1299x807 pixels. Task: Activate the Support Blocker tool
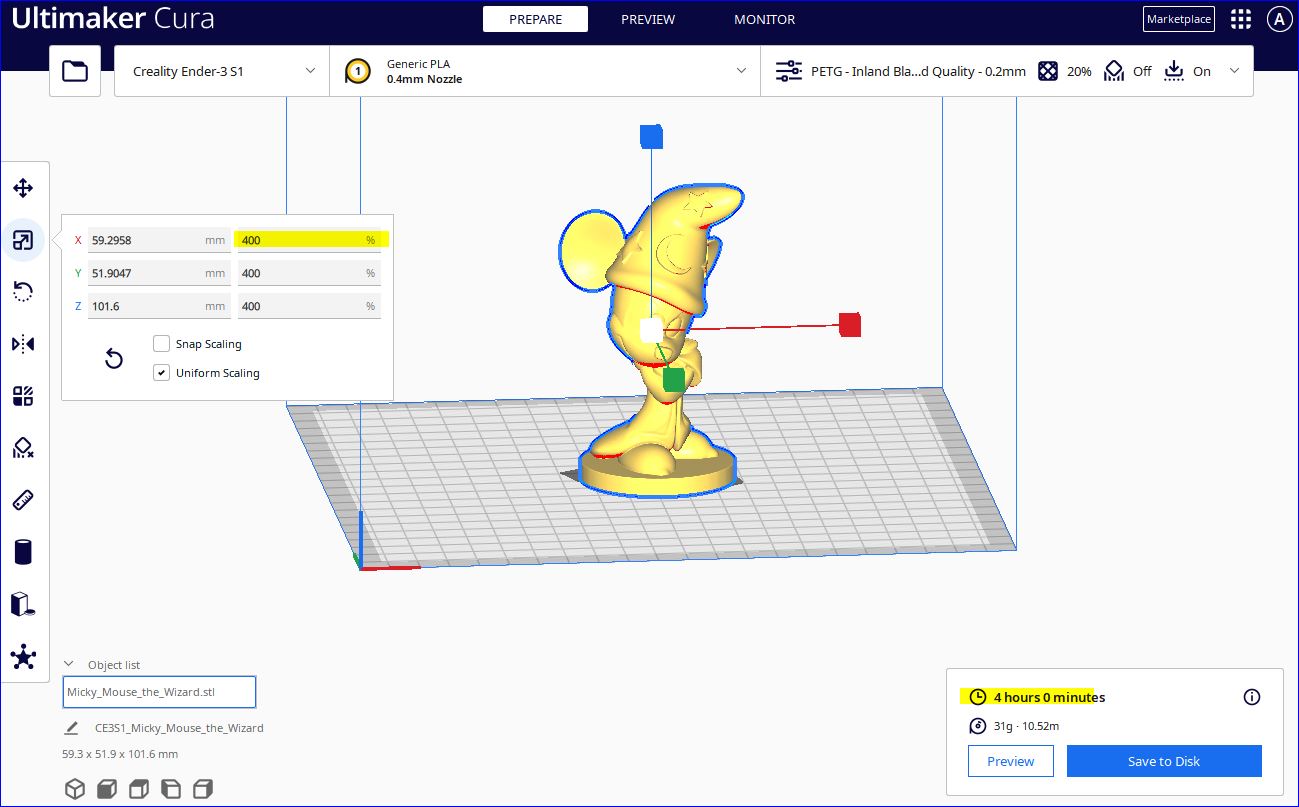[x=25, y=447]
